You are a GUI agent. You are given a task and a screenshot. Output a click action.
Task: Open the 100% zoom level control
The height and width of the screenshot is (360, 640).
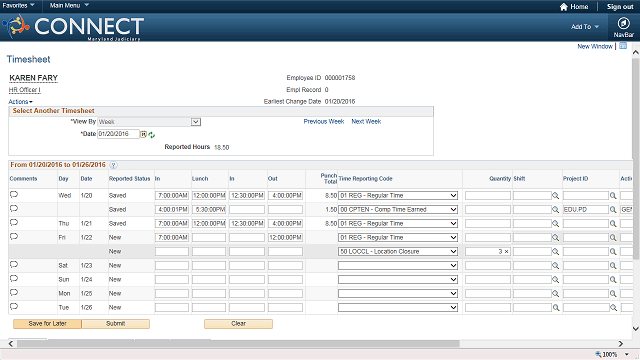[612, 354]
